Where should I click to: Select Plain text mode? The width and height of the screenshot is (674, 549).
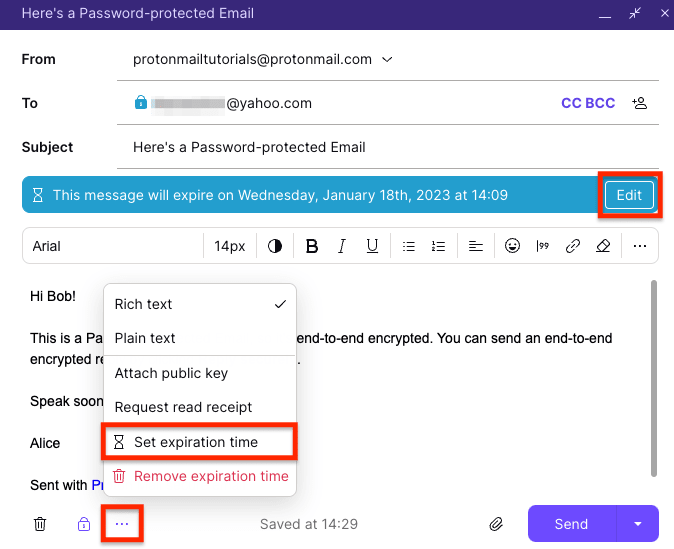[x=200, y=338]
